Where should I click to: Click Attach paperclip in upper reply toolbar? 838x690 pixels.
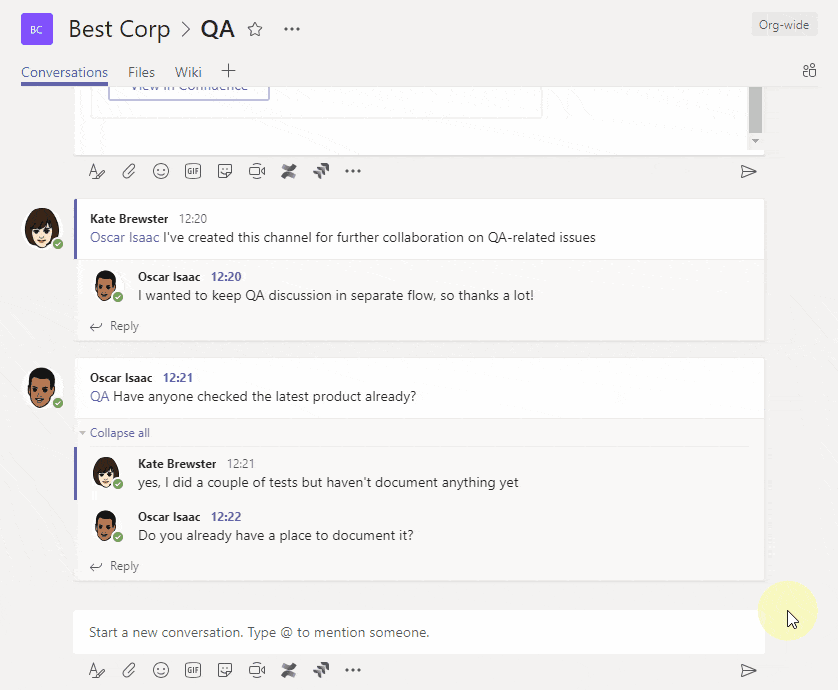(129, 172)
